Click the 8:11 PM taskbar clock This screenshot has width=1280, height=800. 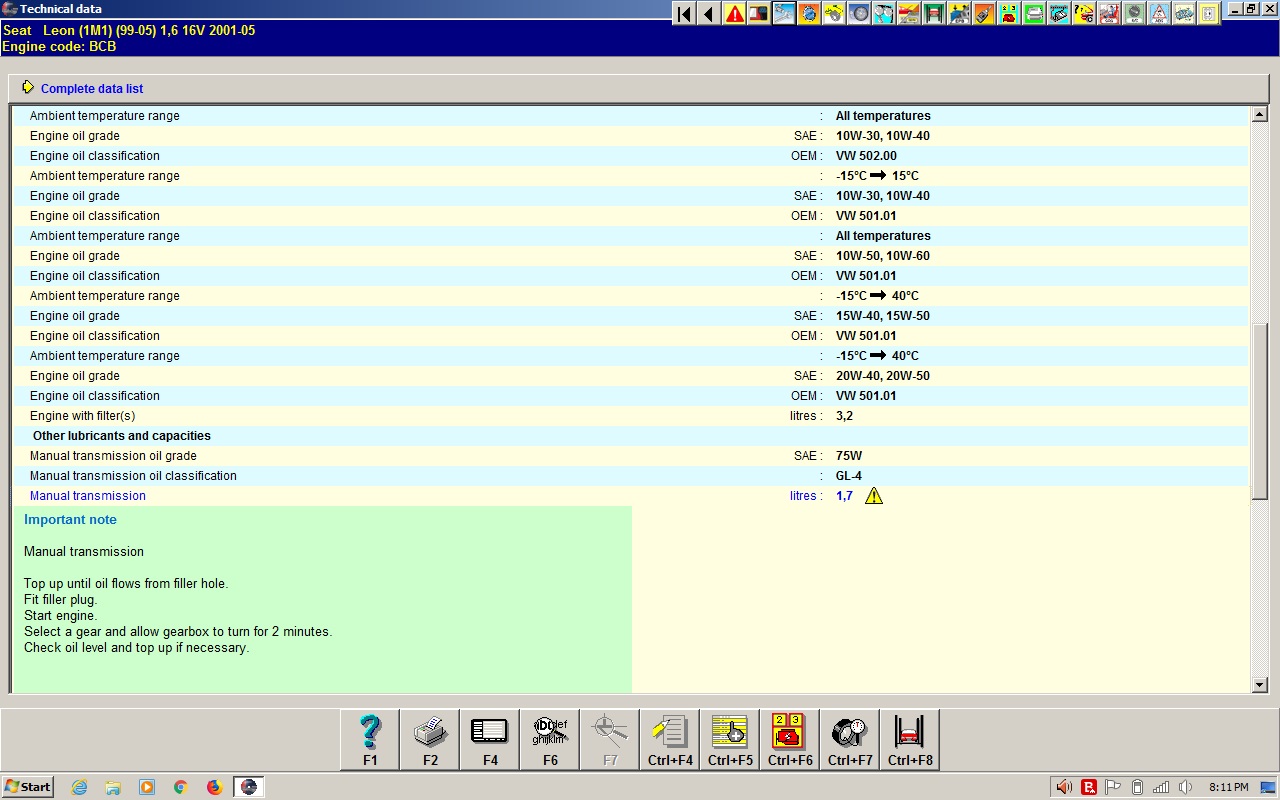pos(1228,787)
